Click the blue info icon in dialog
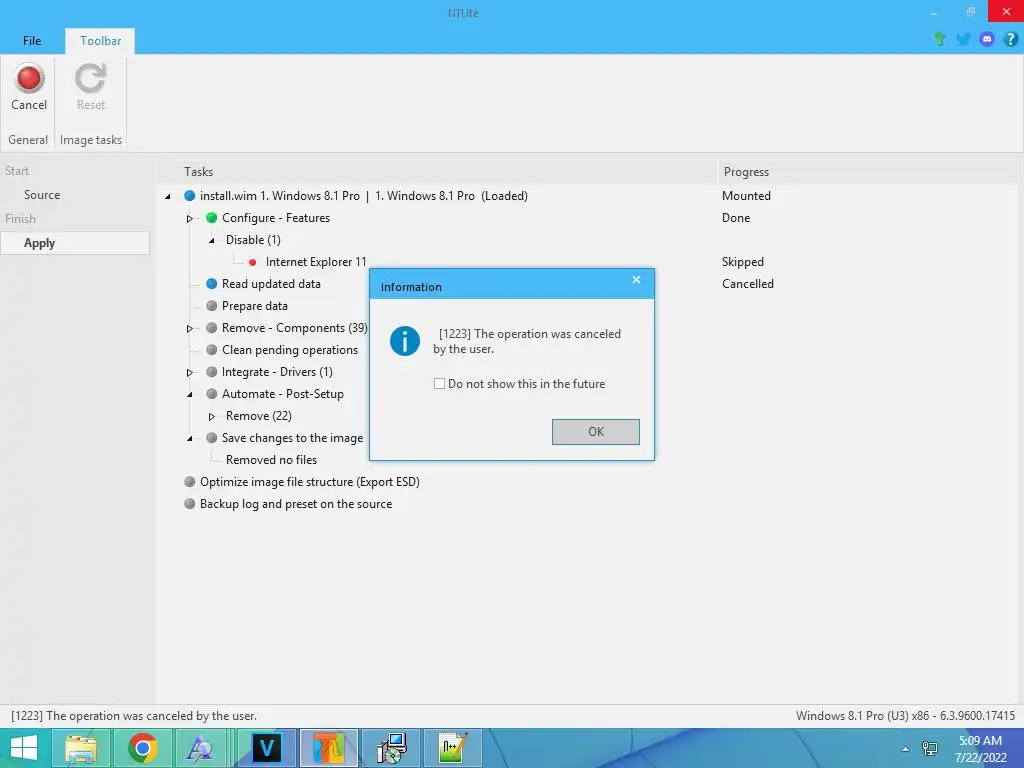1024x768 pixels. coord(405,341)
